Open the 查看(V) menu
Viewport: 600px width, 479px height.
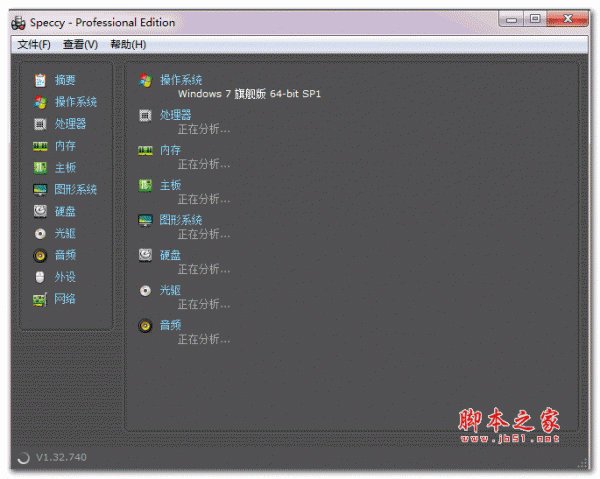[x=80, y=44]
